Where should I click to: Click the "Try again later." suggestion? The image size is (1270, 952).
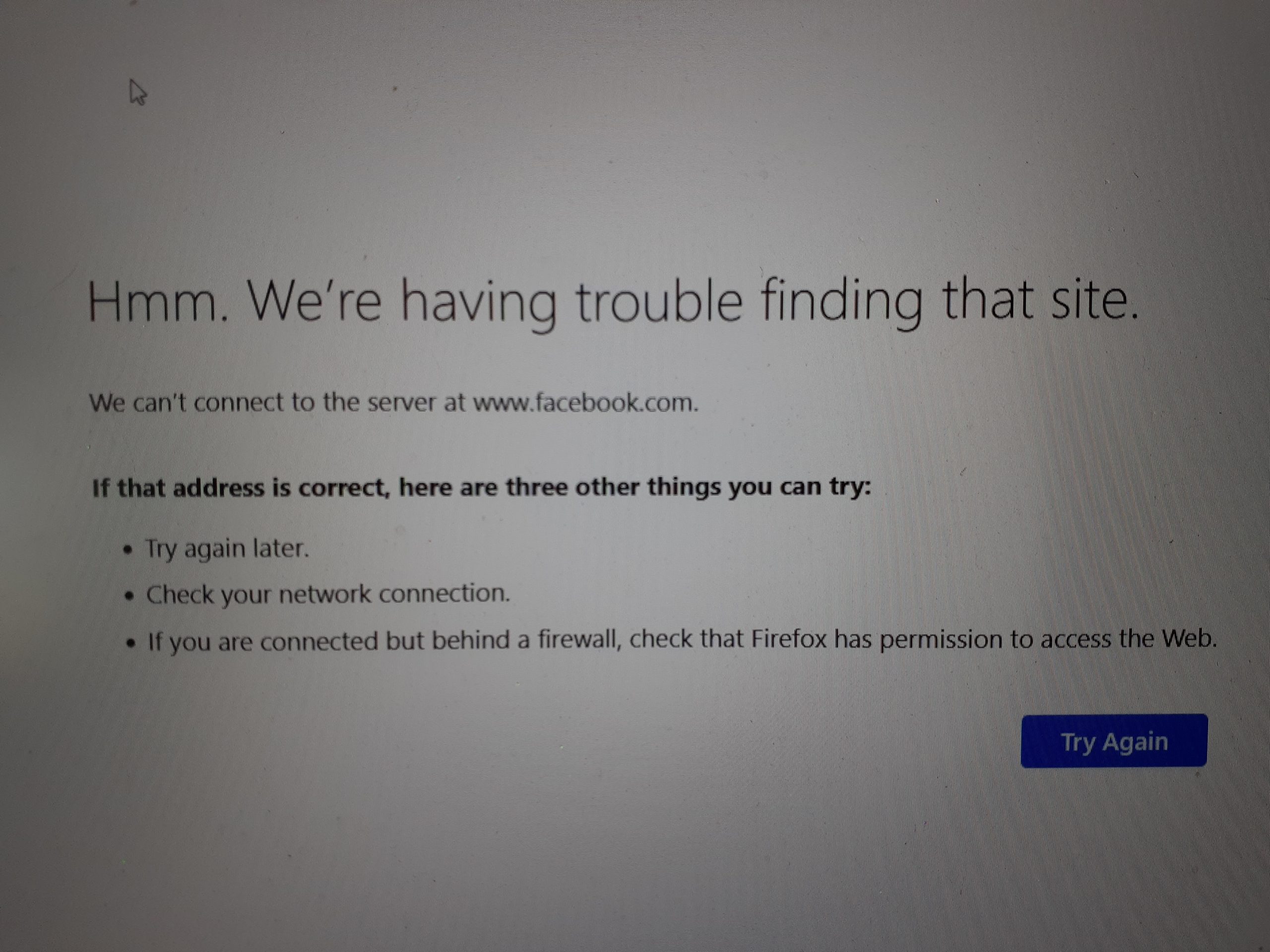pyautogui.click(x=227, y=548)
